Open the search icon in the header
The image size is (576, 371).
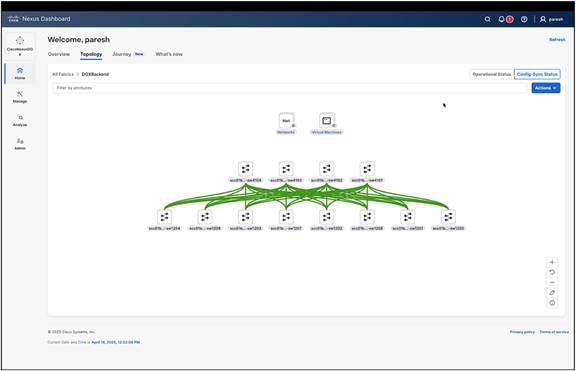pyautogui.click(x=487, y=19)
